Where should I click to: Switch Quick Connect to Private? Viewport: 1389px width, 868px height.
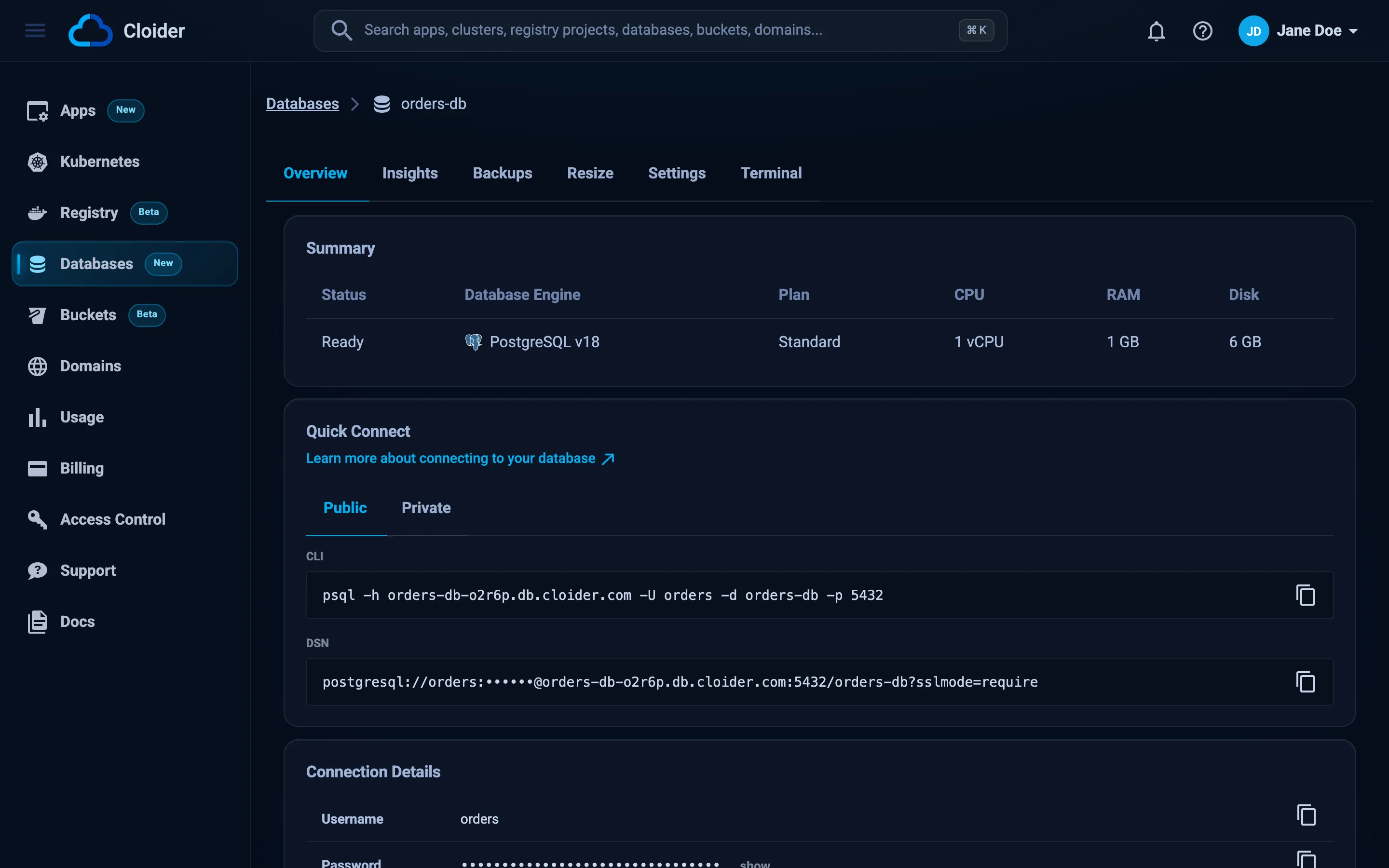[x=426, y=507]
